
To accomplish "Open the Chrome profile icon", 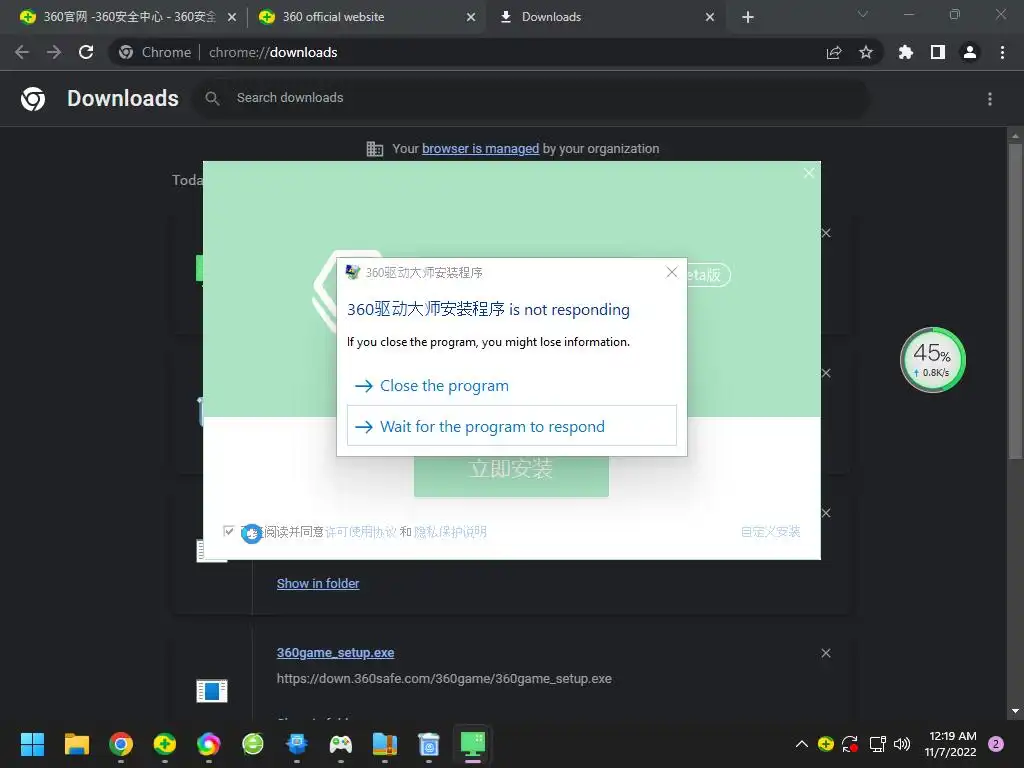I will click(970, 52).
